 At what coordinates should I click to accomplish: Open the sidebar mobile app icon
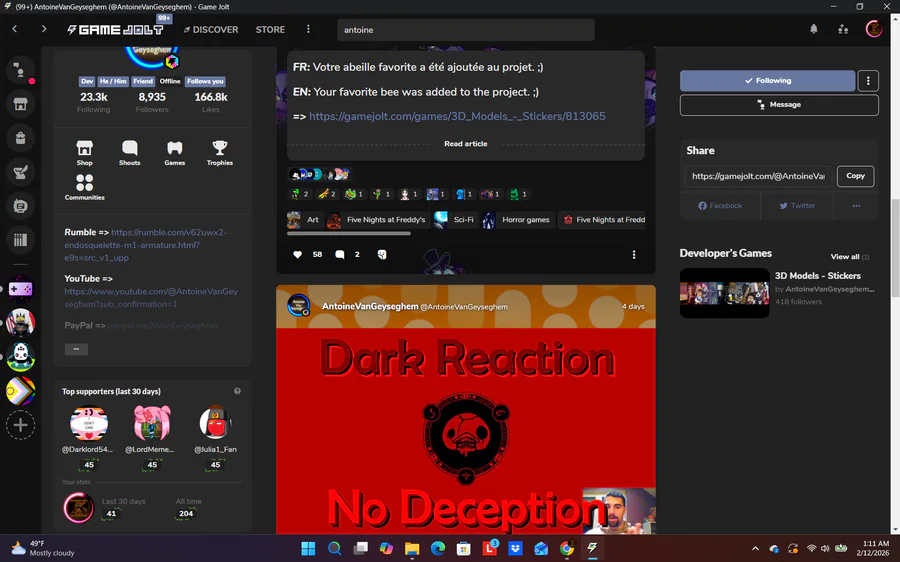click(x=20, y=206)
